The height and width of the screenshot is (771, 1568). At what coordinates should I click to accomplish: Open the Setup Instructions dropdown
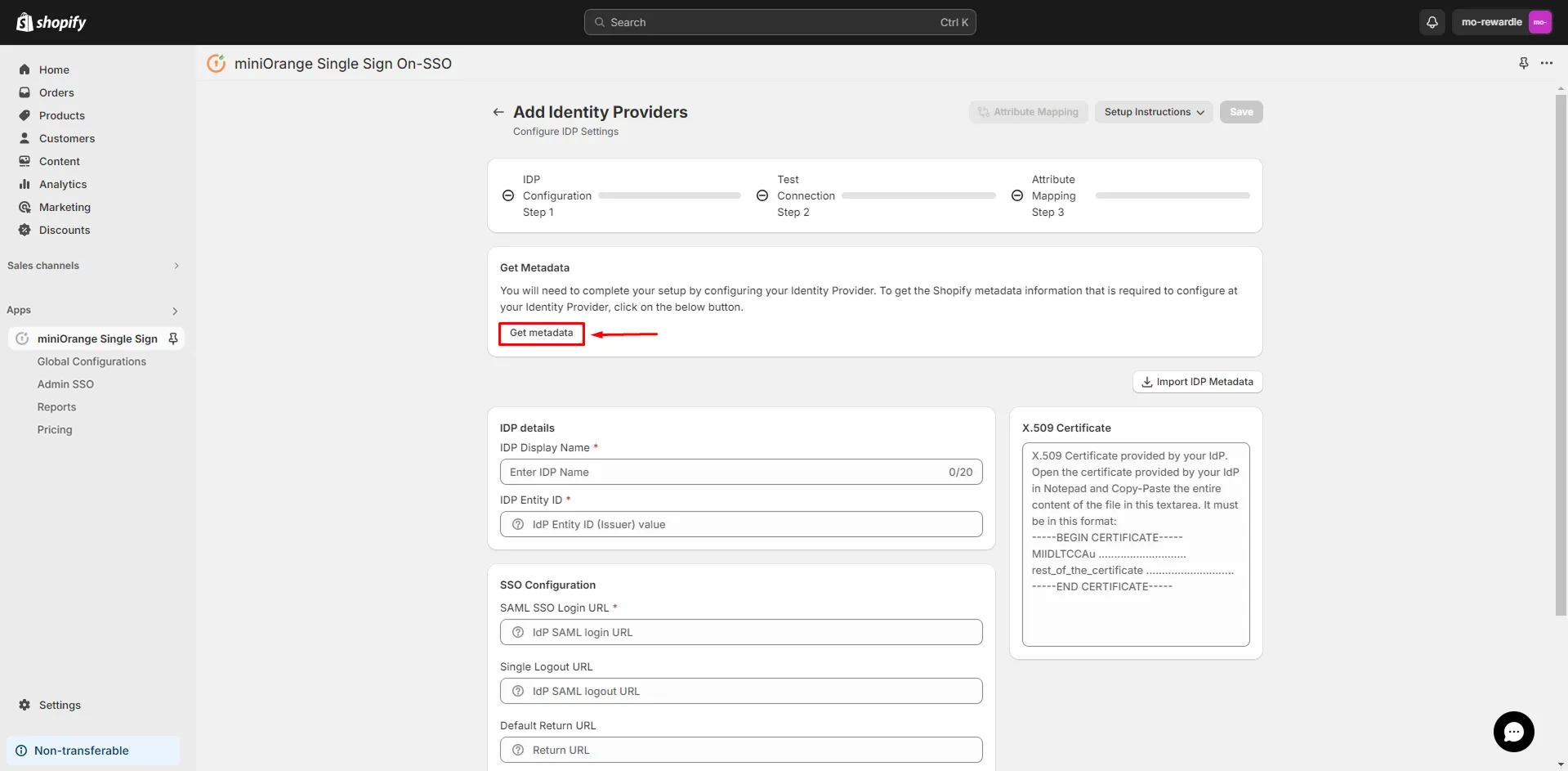(x=1153, y=111)
